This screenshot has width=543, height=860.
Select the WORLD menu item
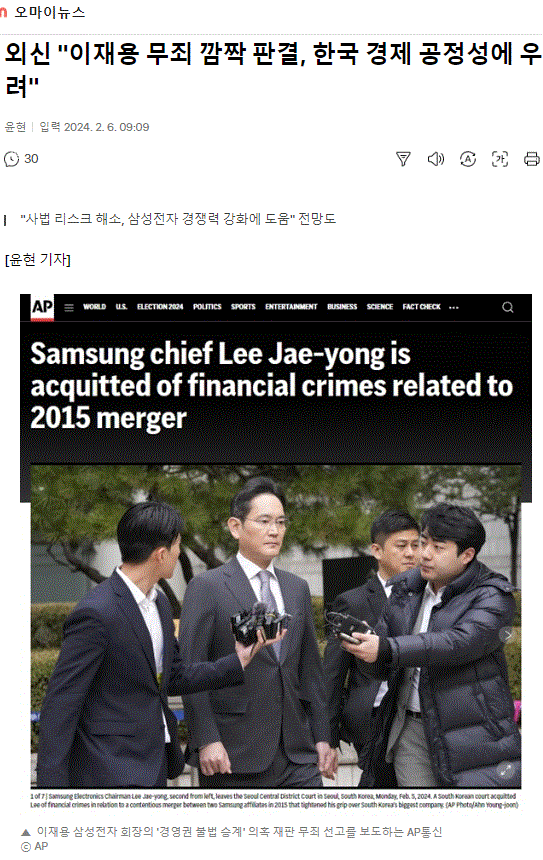pyautogui.click(x=94, y=307)
